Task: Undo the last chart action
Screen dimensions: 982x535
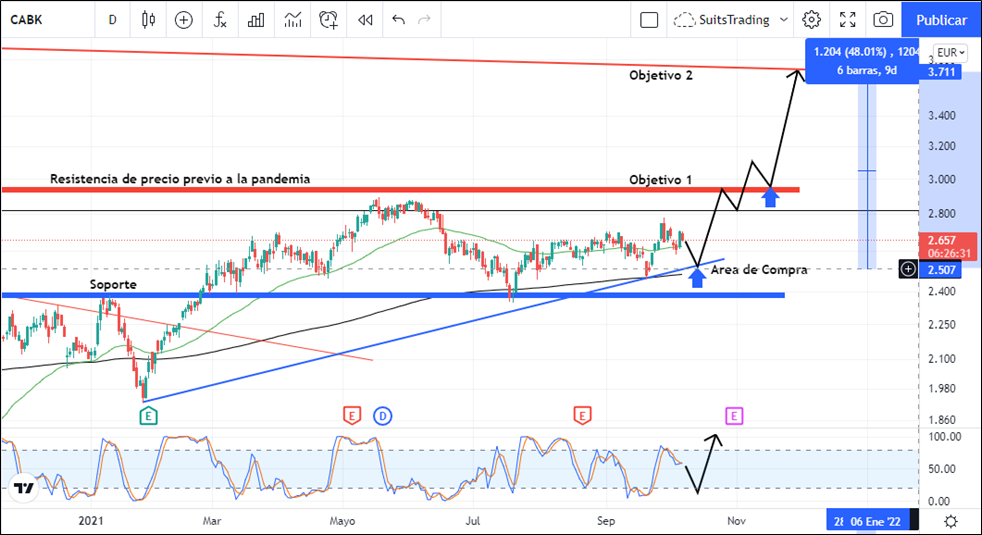Action: (x=399, y=19)
